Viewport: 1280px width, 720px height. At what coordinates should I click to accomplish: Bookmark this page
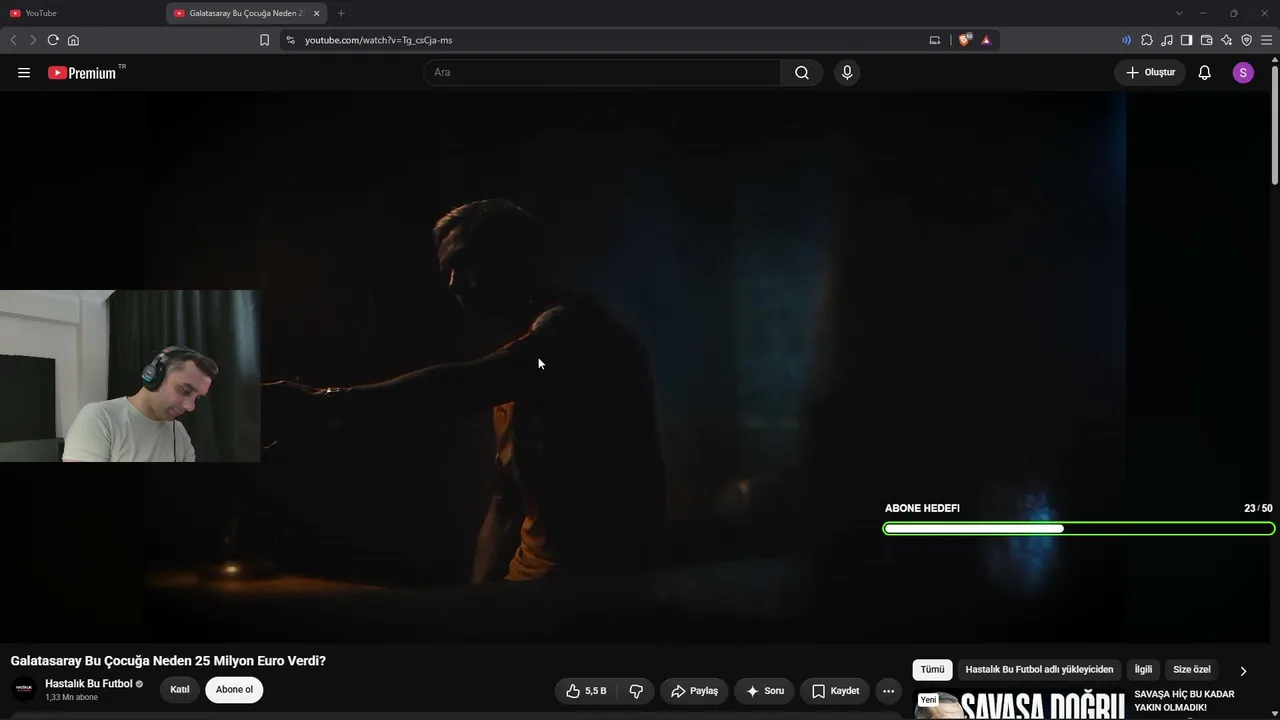(x=264, y=40)
